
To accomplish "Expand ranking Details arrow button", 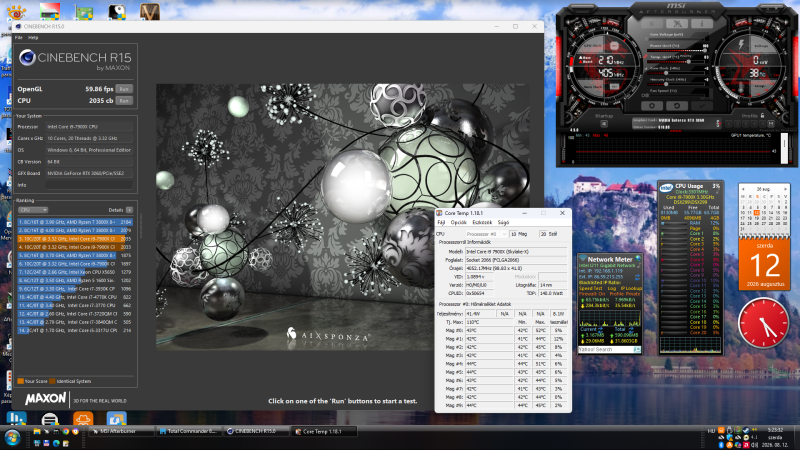I will pyautogui.click(x=130, y=210).
